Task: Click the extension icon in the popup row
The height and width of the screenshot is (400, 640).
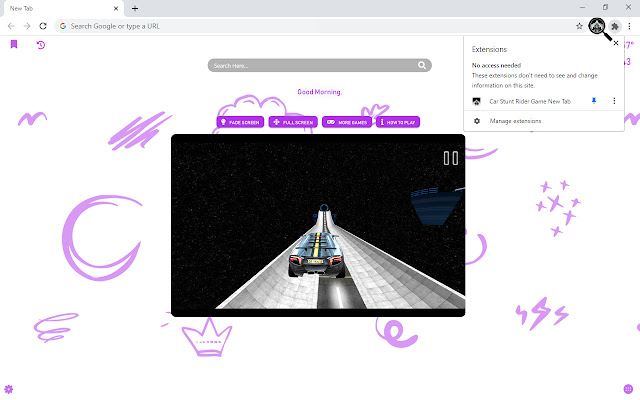Action: coord(476,101)
